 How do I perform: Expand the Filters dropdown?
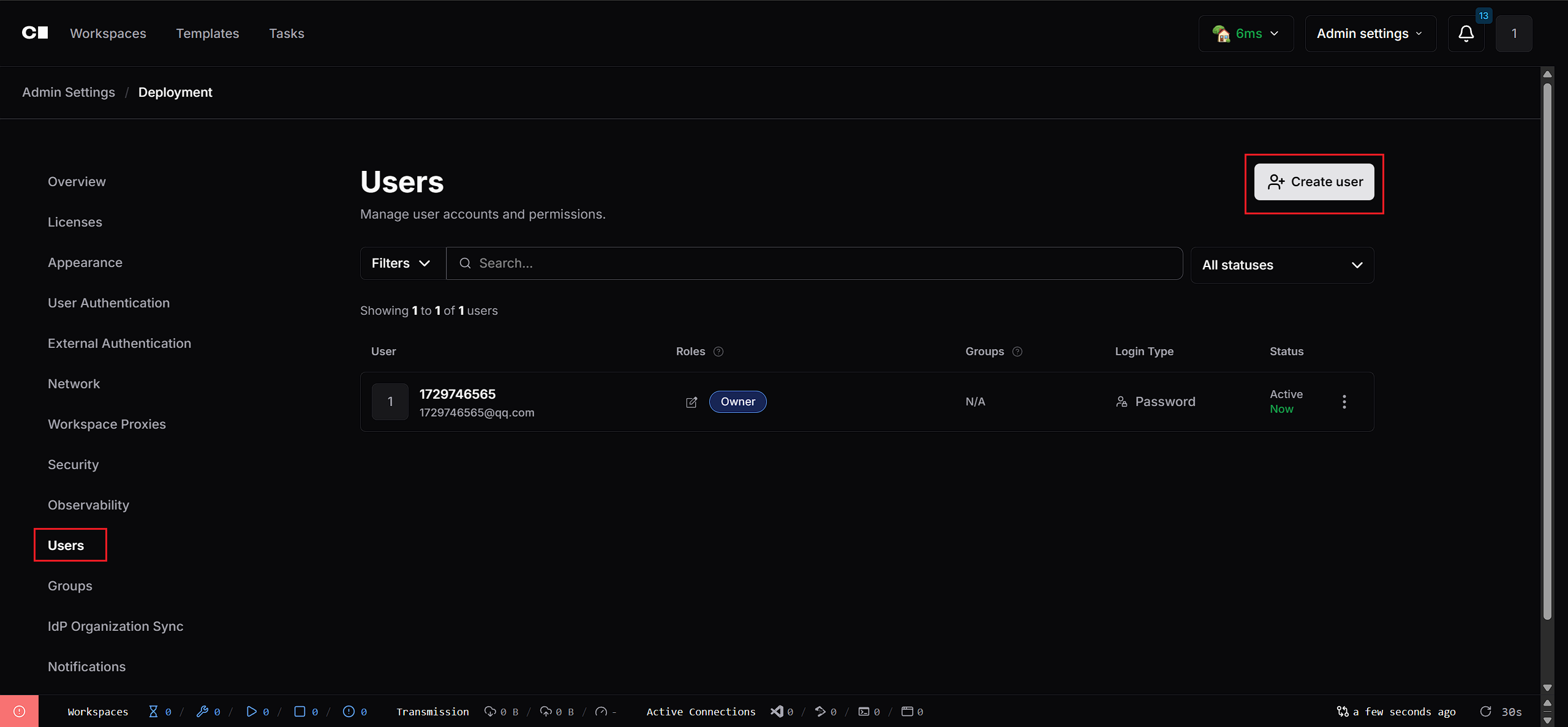click(402, 263)
